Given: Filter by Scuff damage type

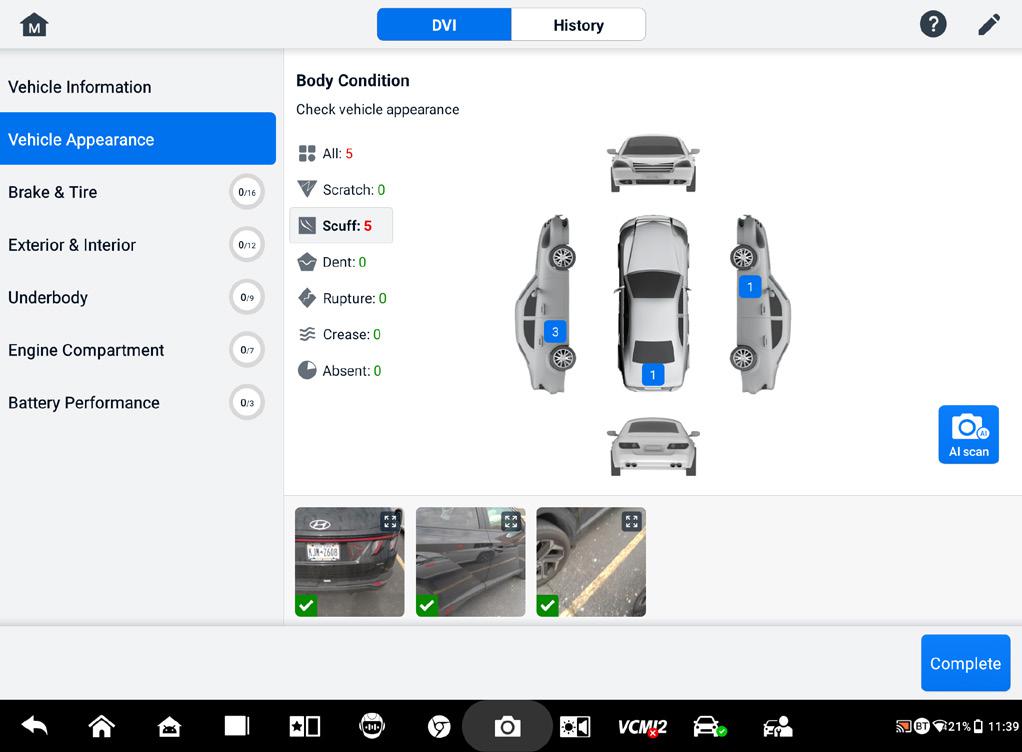Looking at the screenshot, I should tap(341, 225).
